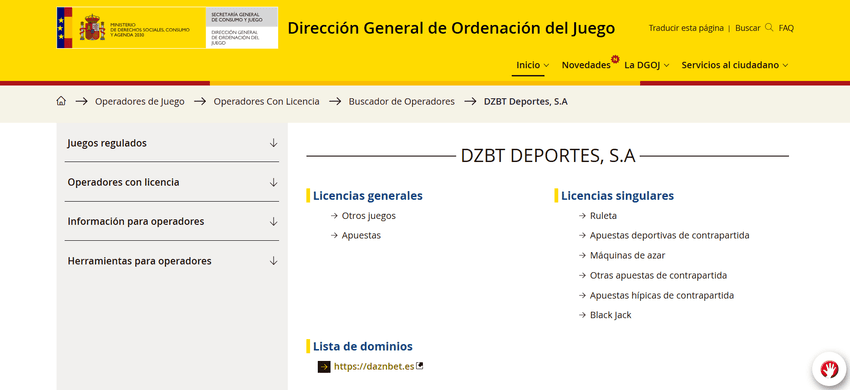Image resolution: width=850 pixels, height=390 pixels.
Task: Click the Black Jack license entry
Action: point(610,315)
